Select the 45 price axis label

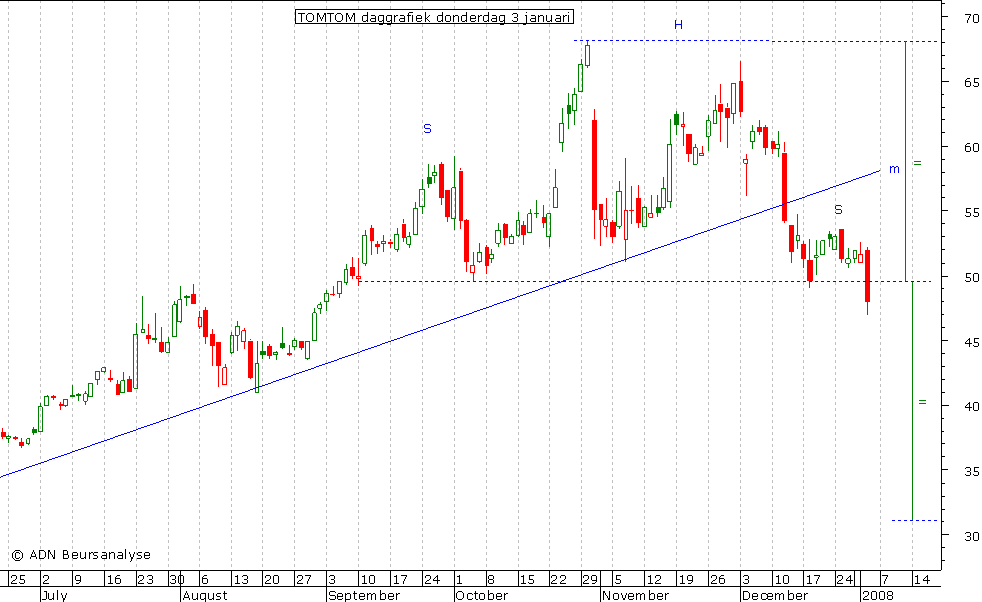coord(971,342)
